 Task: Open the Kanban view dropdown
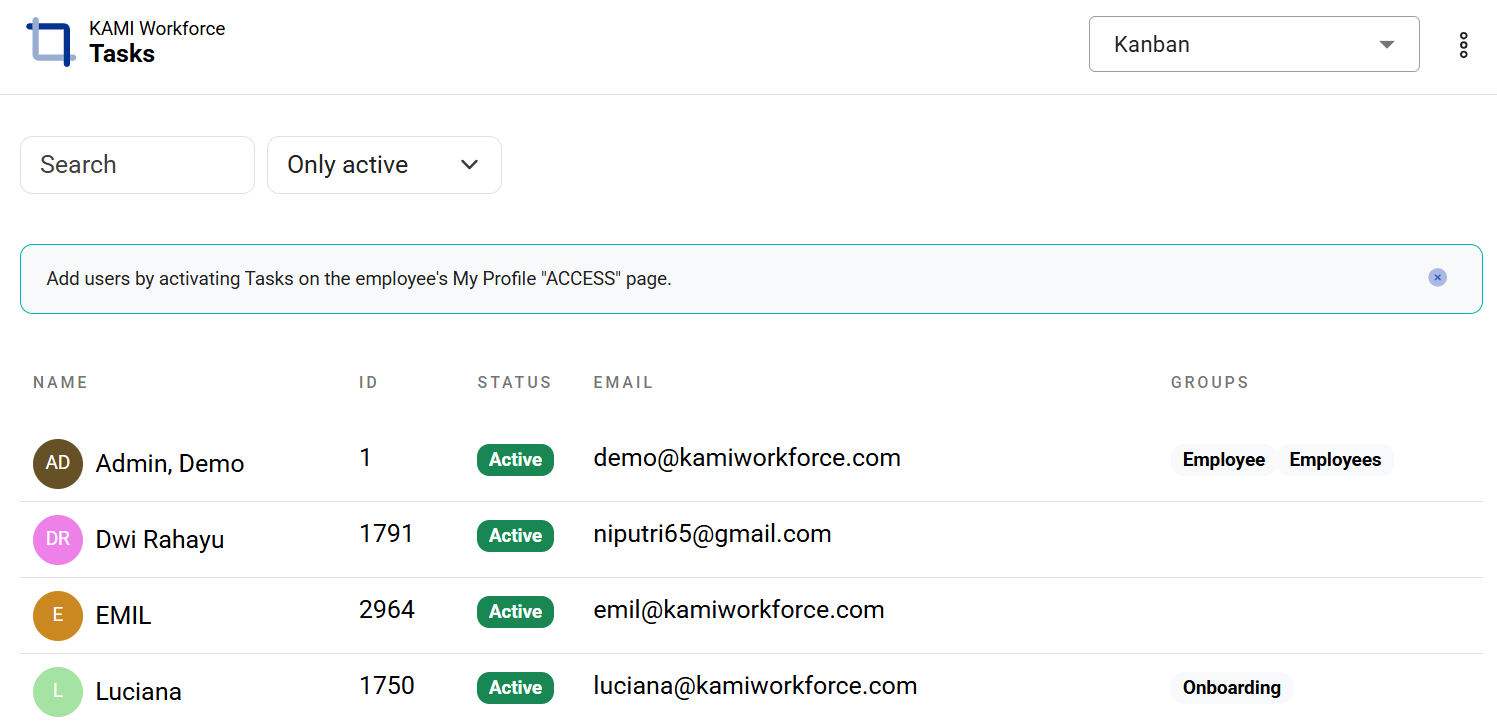(1254, 44)
